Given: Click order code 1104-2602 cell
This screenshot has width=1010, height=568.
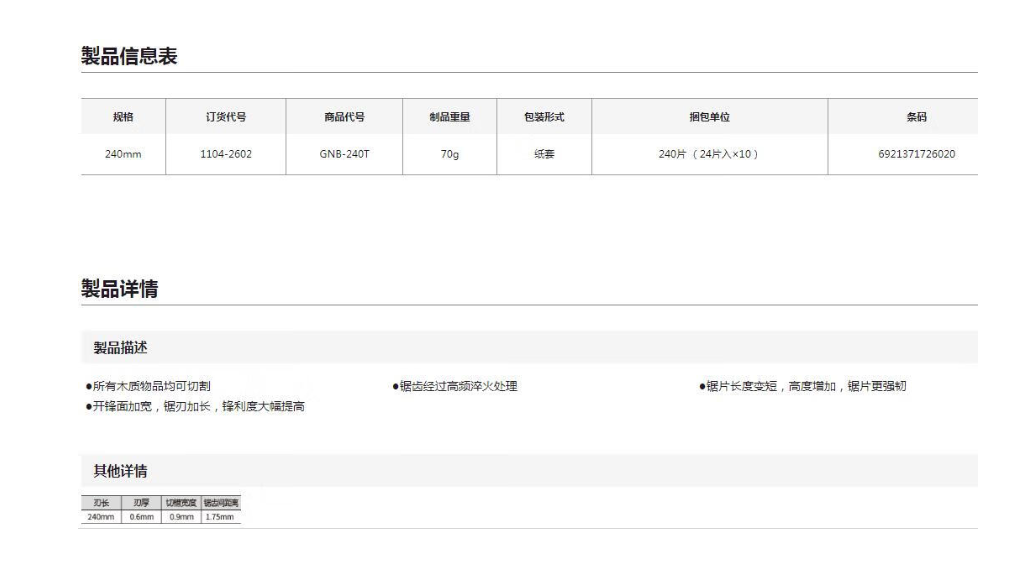Looking at the screenshot, I should (226, 154).
